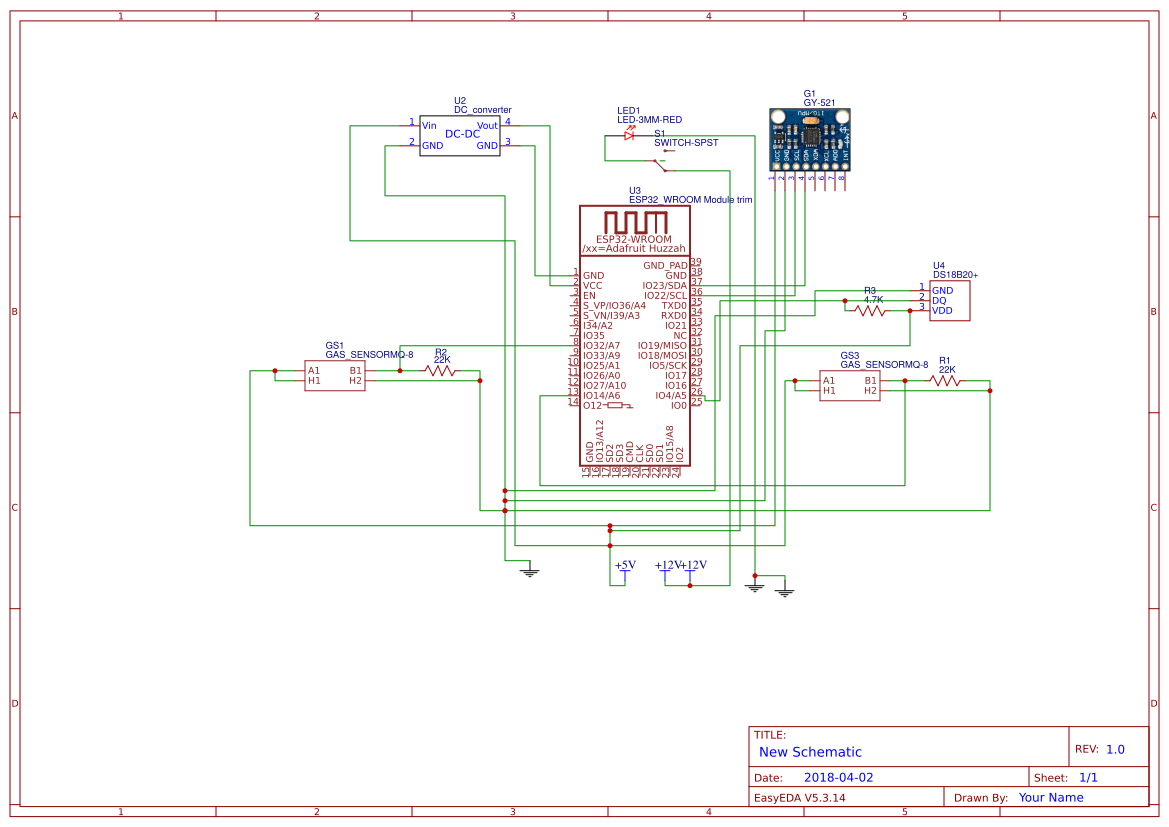Click the red LED1 diode symbol
The image size is (1169, 827).
pos(629,135)
